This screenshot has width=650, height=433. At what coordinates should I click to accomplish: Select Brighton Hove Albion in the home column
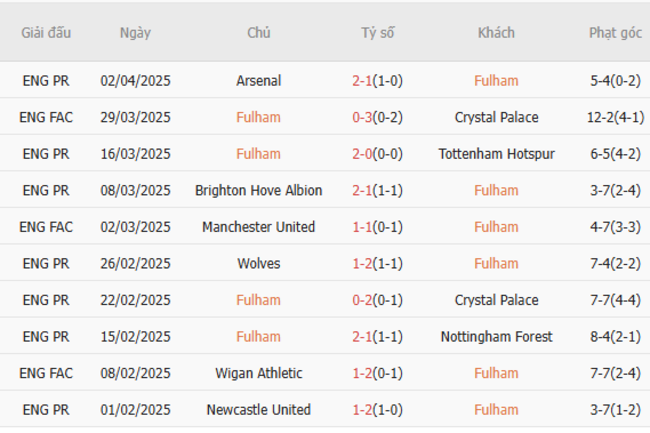tap(259, 191)
